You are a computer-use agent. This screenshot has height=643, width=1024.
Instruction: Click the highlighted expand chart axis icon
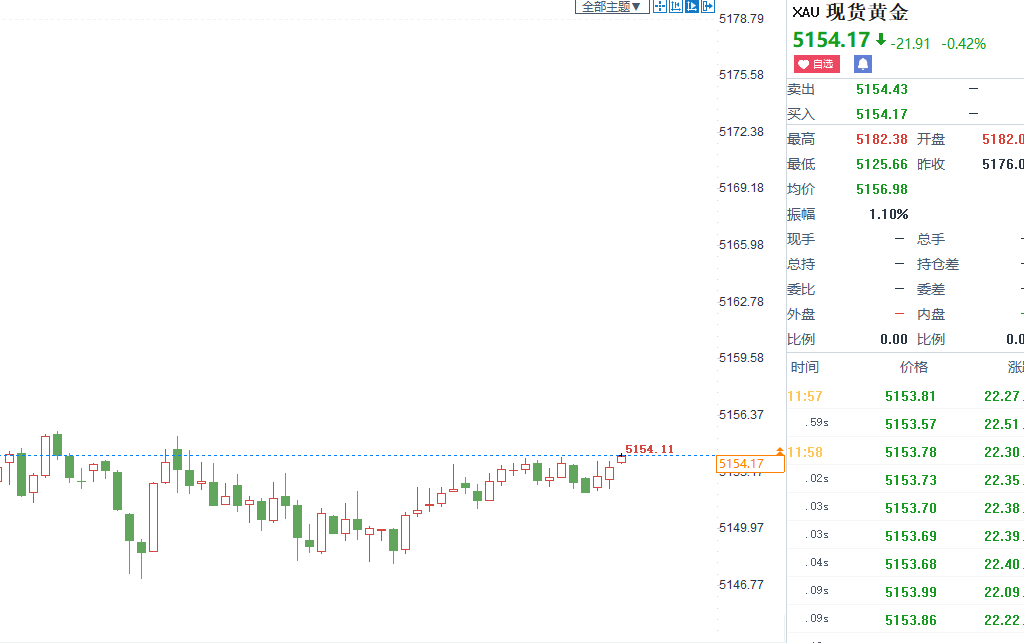pos(692,7)
